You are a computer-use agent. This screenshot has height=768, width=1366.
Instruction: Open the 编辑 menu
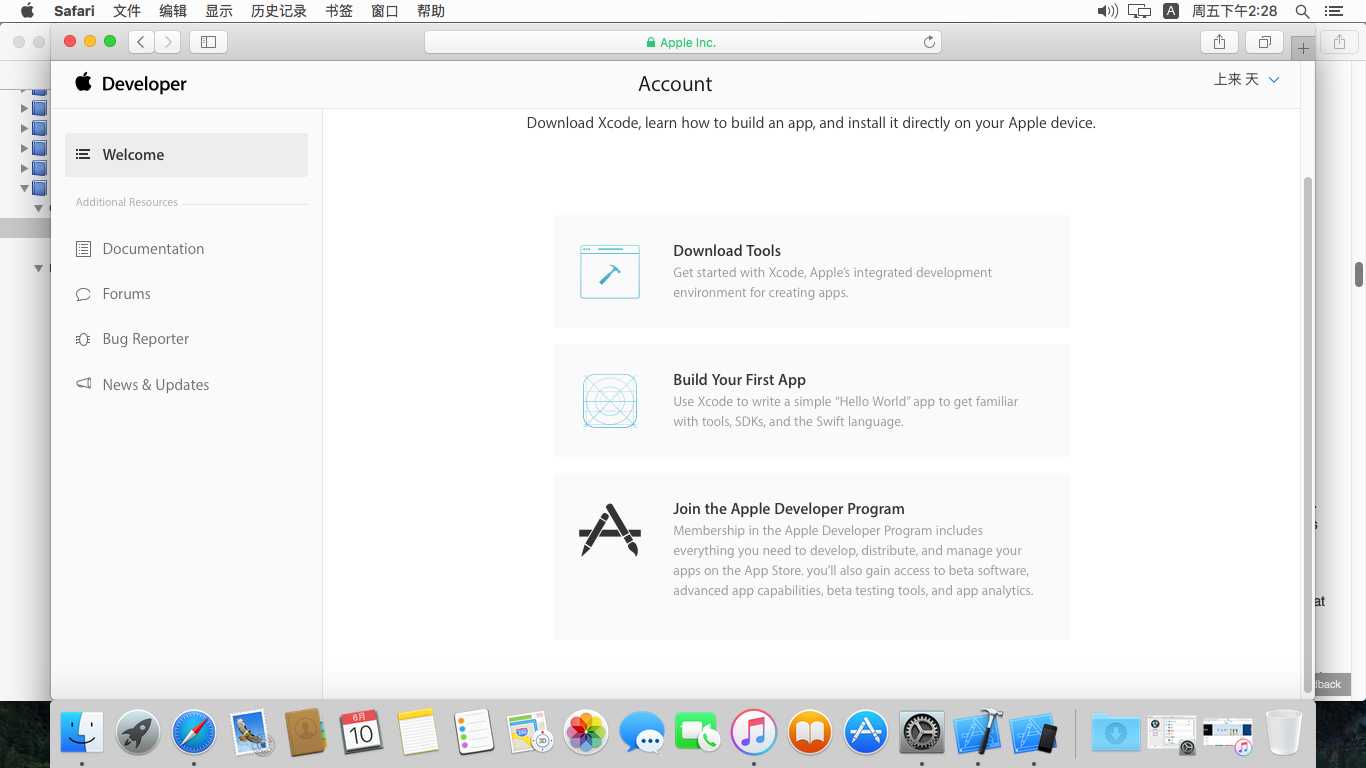[x=173, y=11]
